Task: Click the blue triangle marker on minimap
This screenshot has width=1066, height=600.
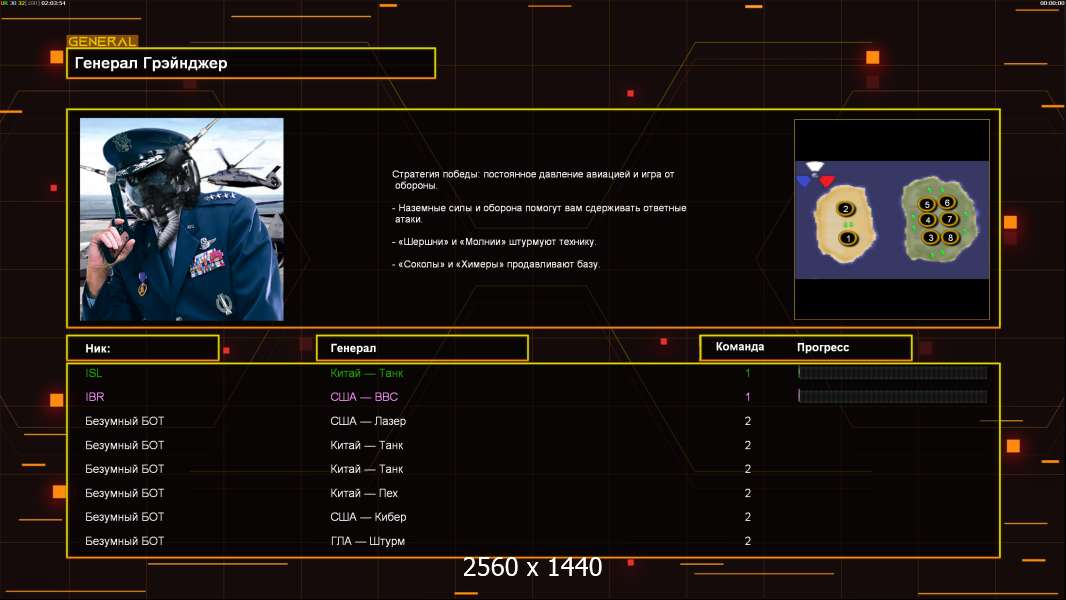Action: tap(804, 181)
